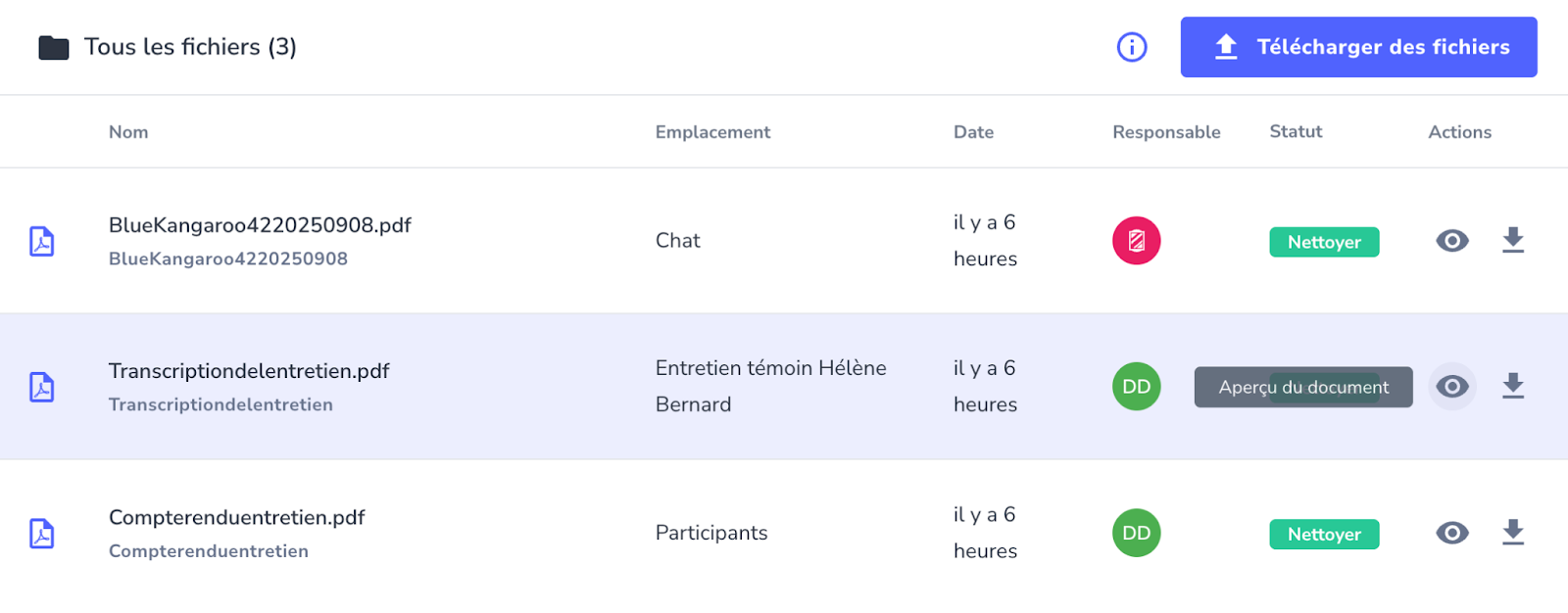Click Télécharger des fichiers upload button

point(1358,47)
